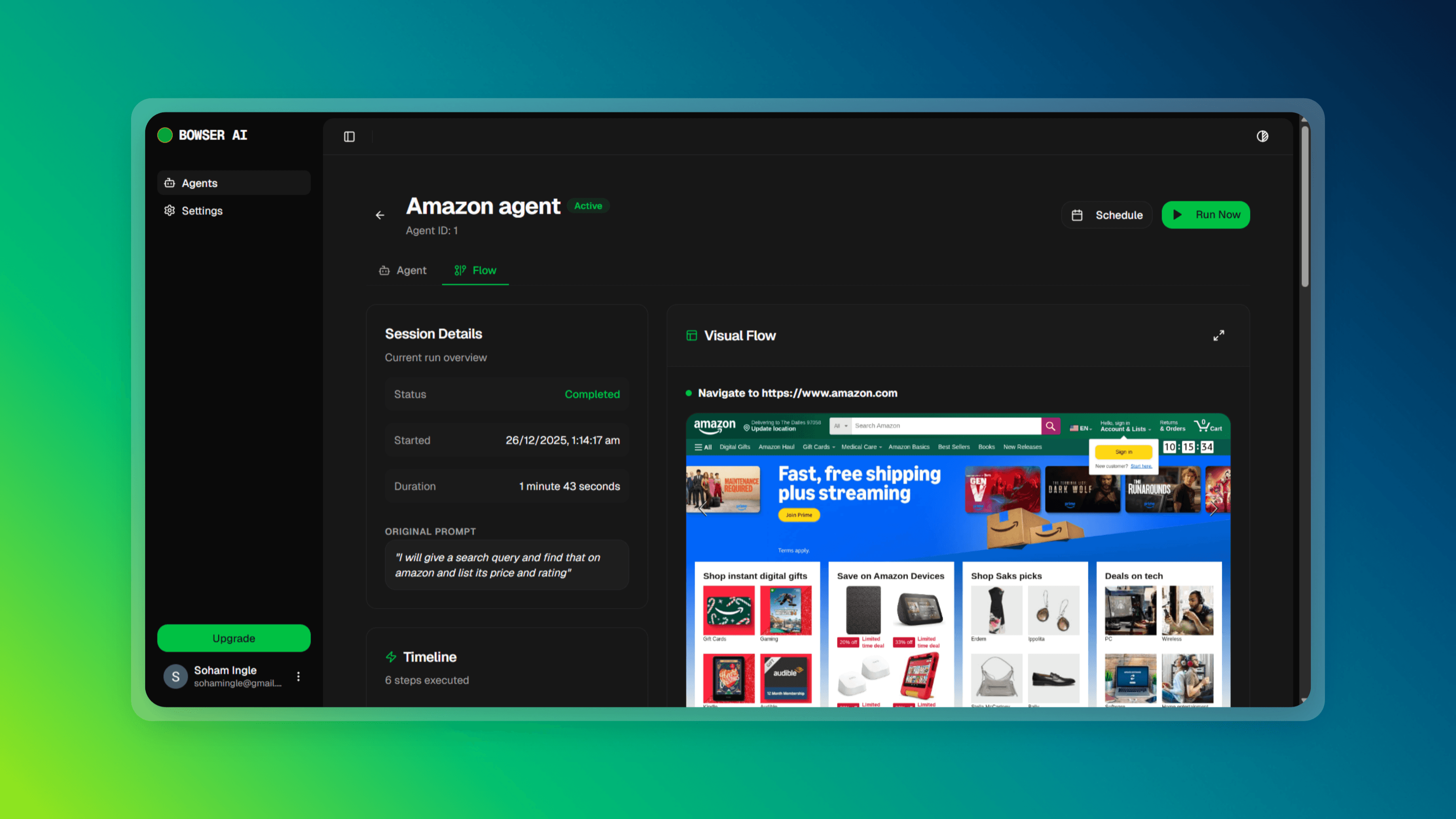Click the Bowser AI logo circle
Viewport: 1456px width, 819px height.
coord(165,135)
